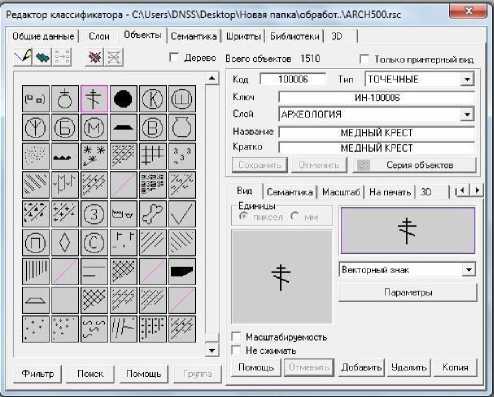Enable Масштабируемость checkbox
The image size is (494, 397).
236,337
